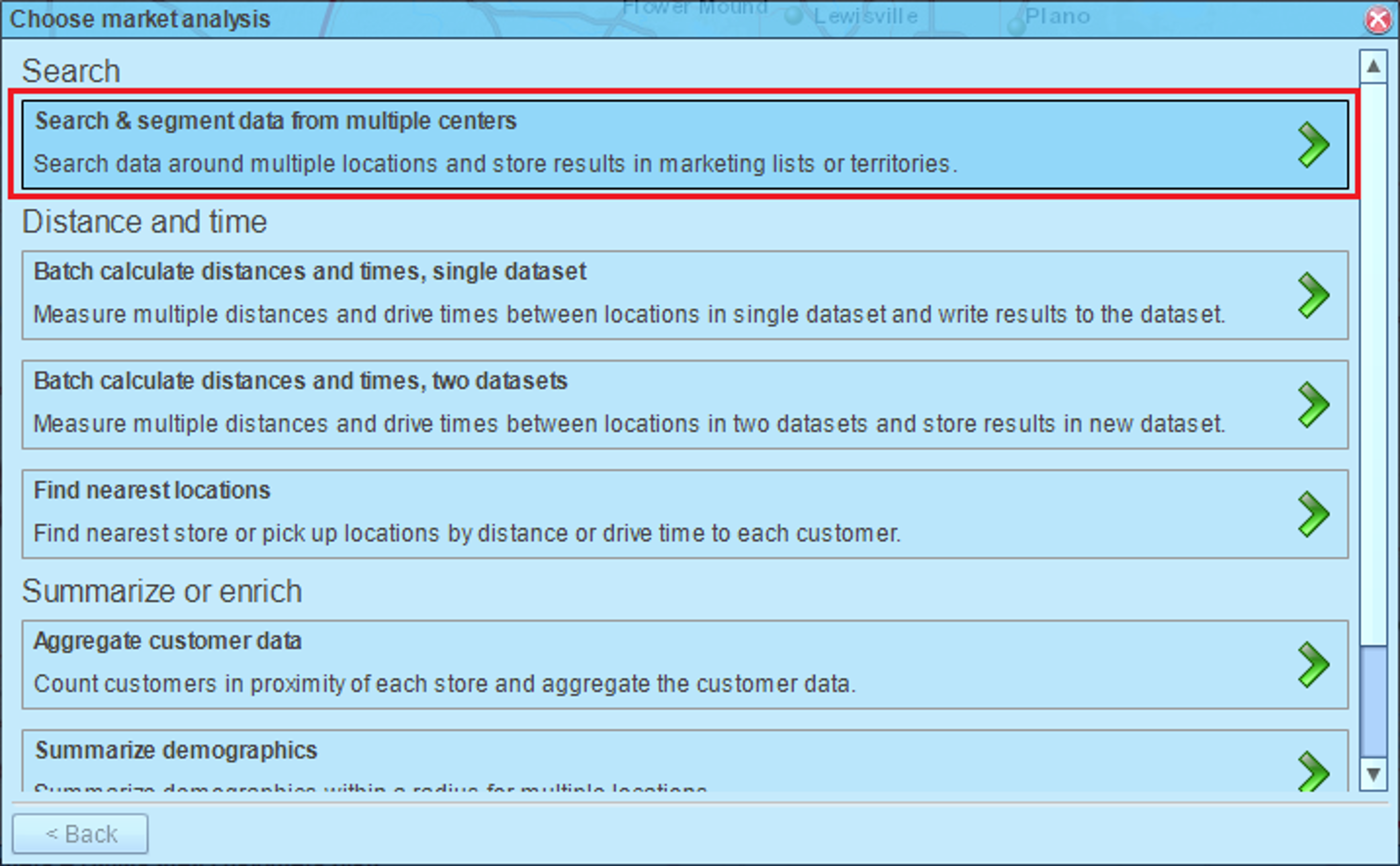Click the scrollbar up arrow

(x=1373, y=66)
